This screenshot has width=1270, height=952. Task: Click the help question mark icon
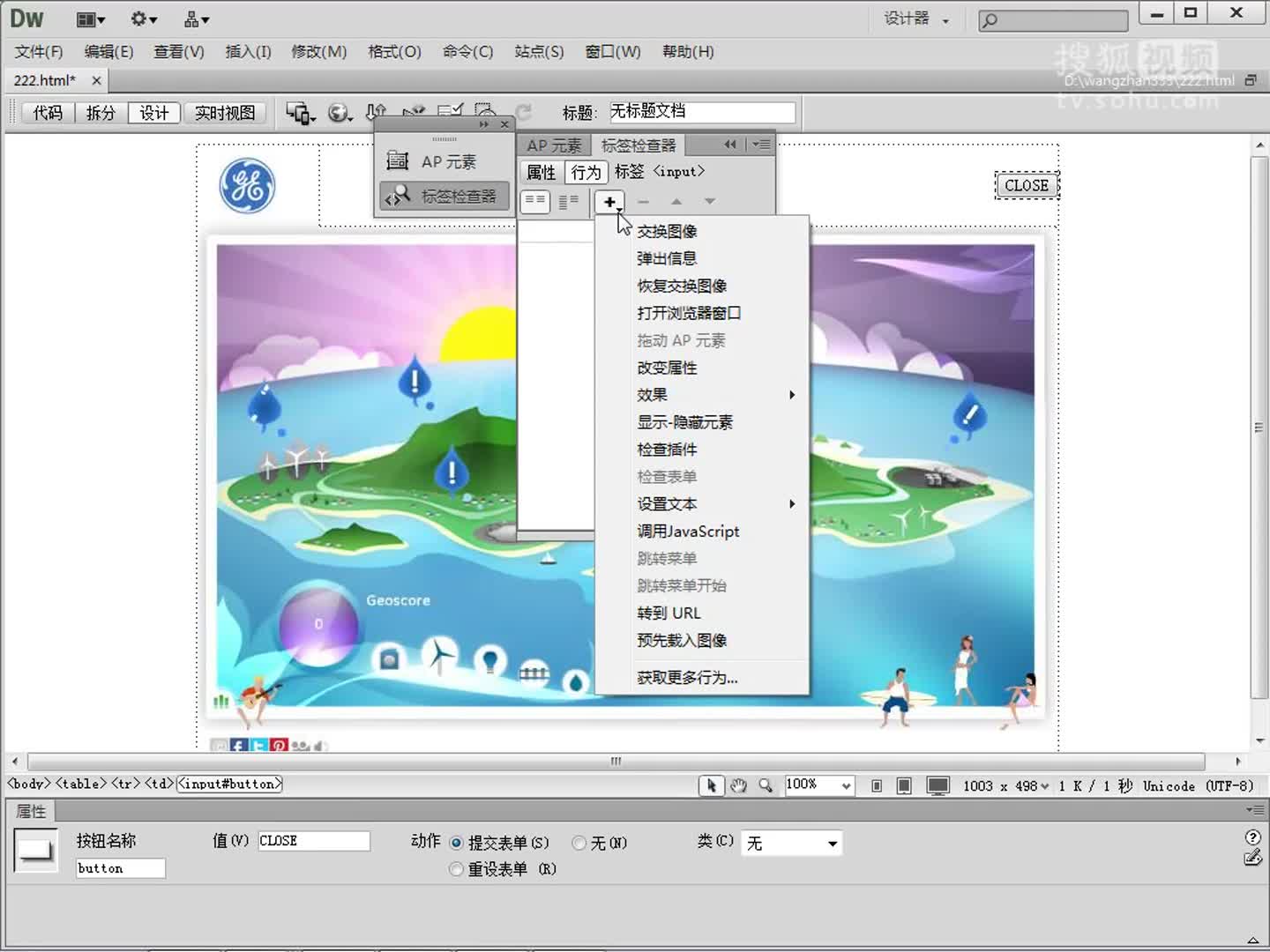(x=1252, y=837)
